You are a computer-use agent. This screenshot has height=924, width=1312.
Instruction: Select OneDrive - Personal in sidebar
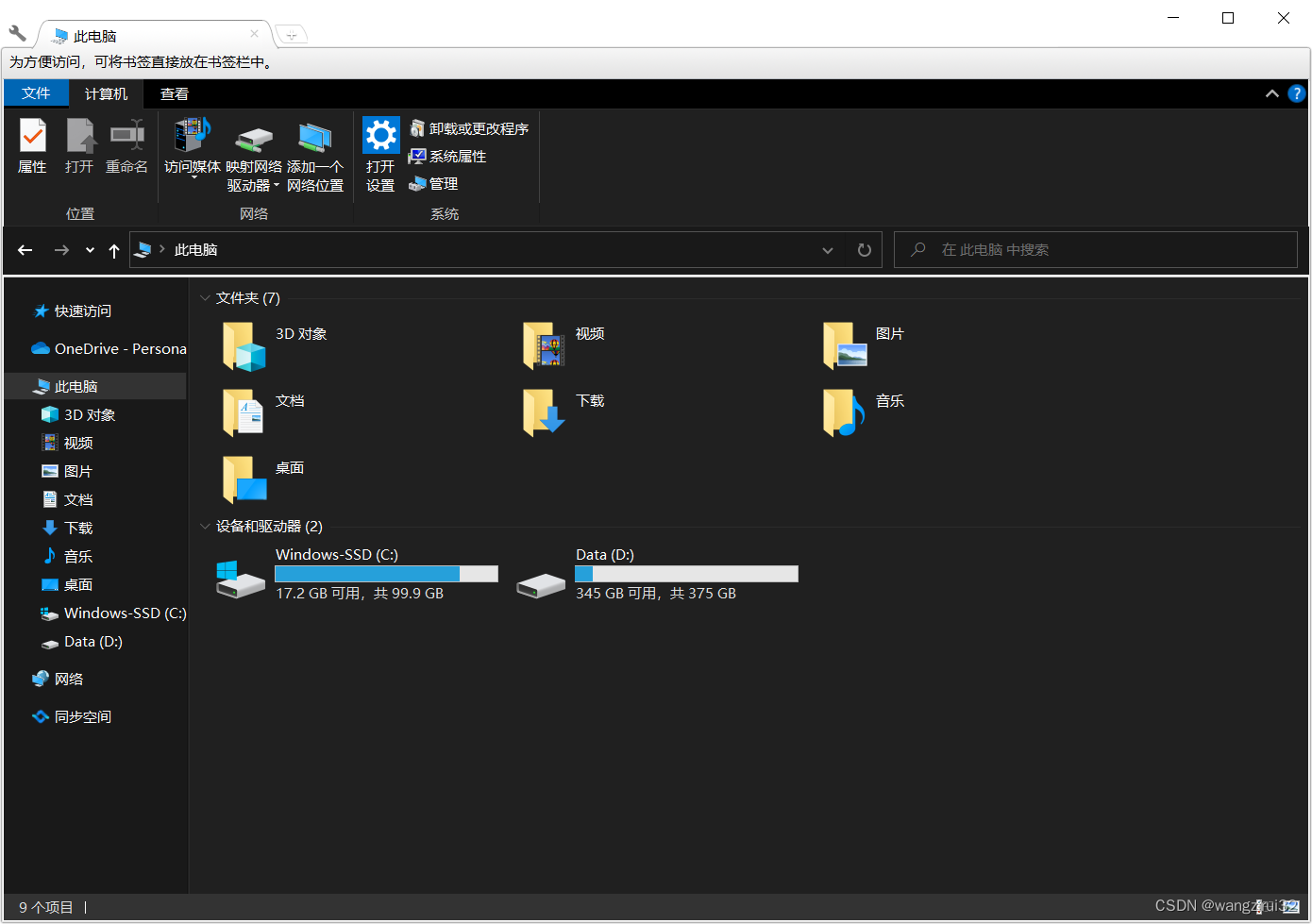109,348
